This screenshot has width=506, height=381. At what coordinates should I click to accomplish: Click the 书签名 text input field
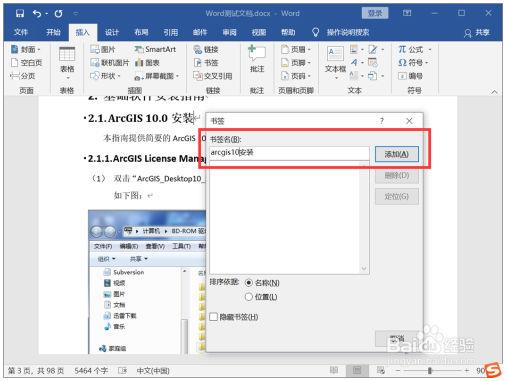pyautogui.click(x=289, y=153)
